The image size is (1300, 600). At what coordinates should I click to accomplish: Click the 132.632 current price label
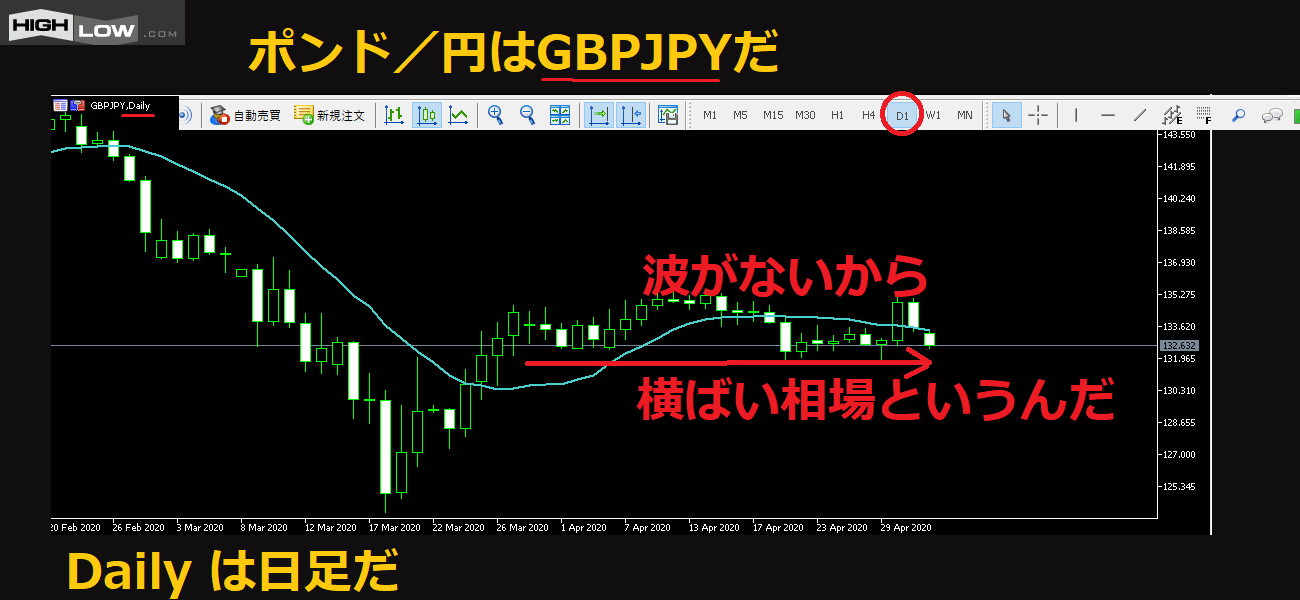coord(1180,346)
